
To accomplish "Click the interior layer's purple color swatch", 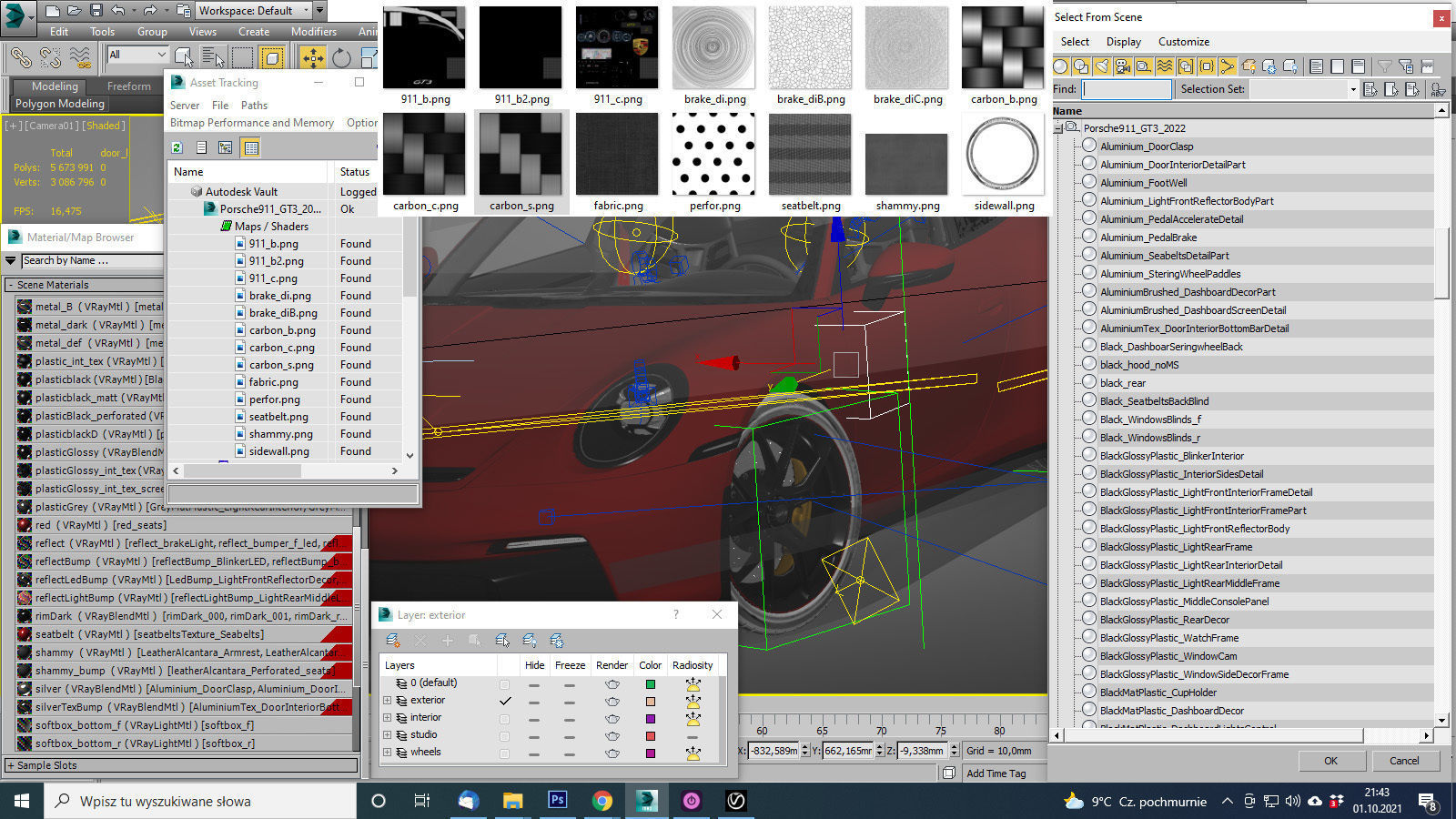I will (651, 719).
